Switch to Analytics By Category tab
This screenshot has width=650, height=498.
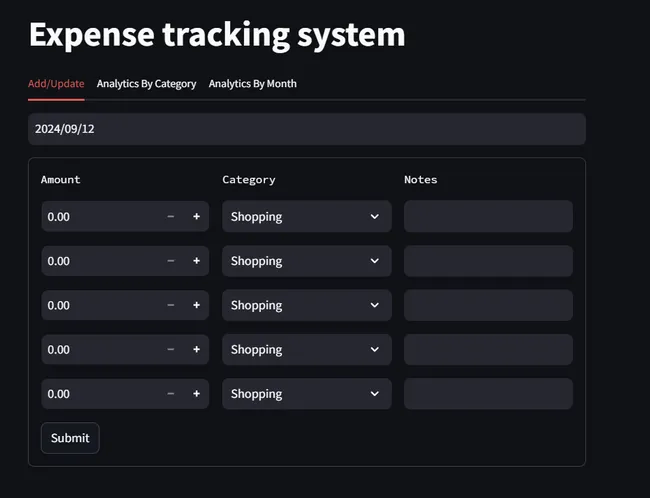(146, 84)
